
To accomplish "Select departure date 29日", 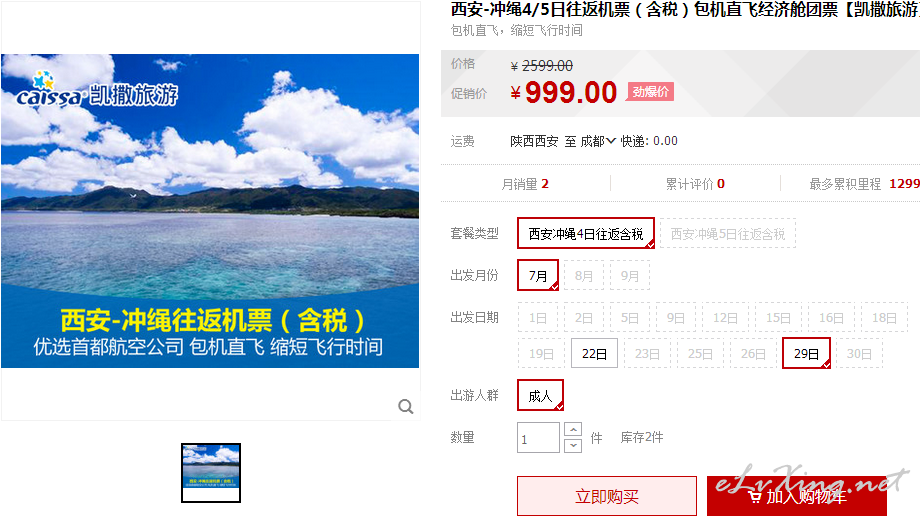I will (x=806, y=353).
